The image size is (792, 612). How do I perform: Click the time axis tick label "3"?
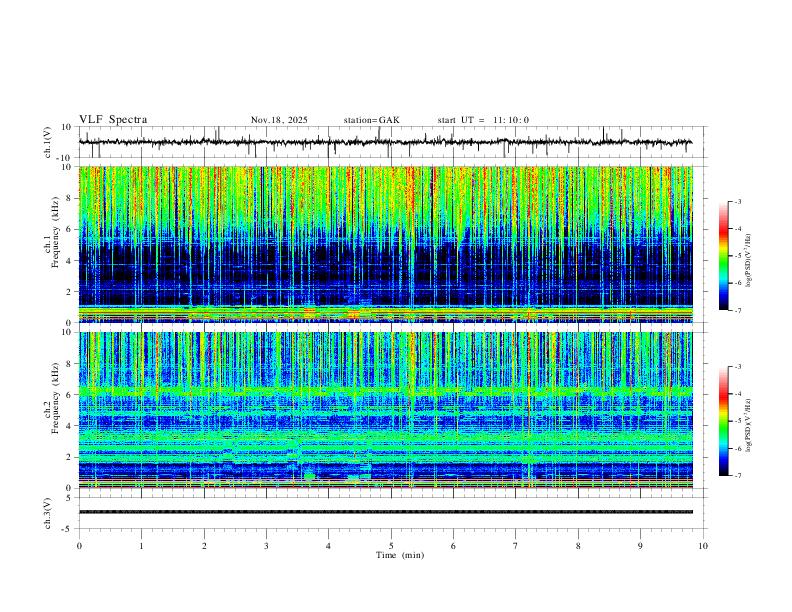(266, 546)
